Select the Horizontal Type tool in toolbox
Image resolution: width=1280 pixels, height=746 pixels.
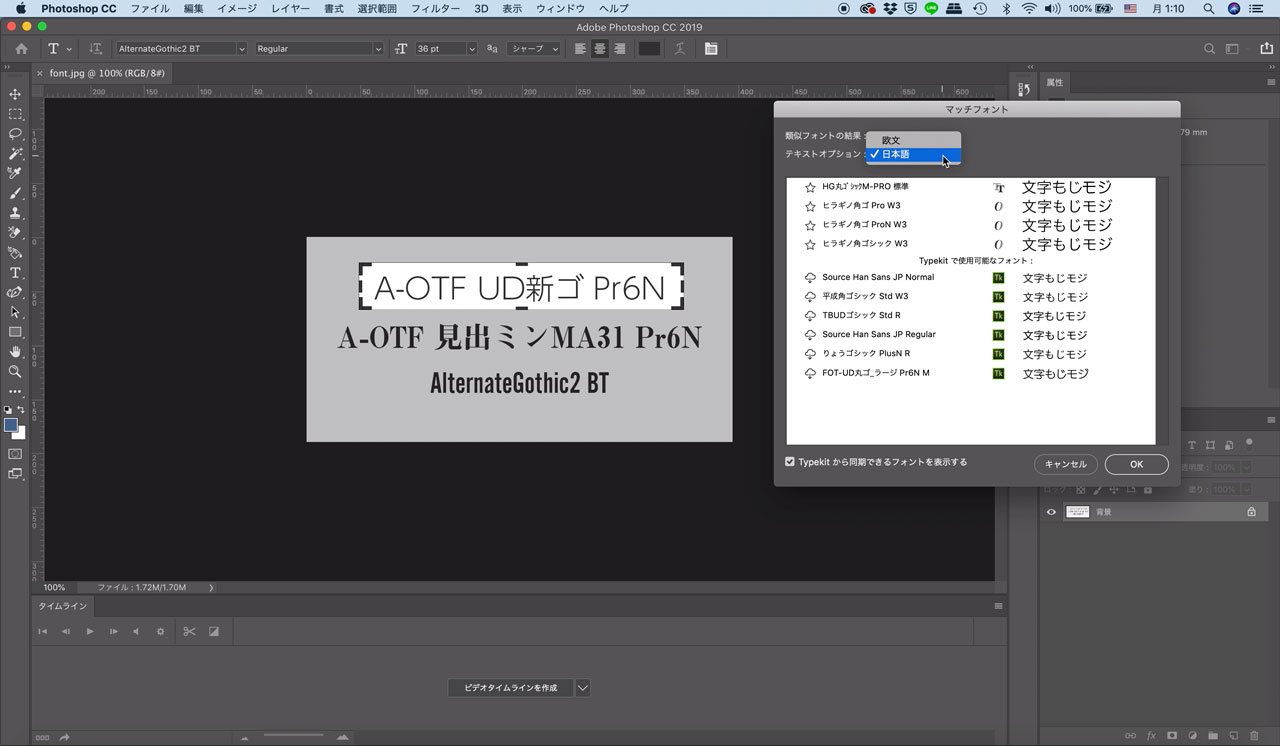(15, 273)
